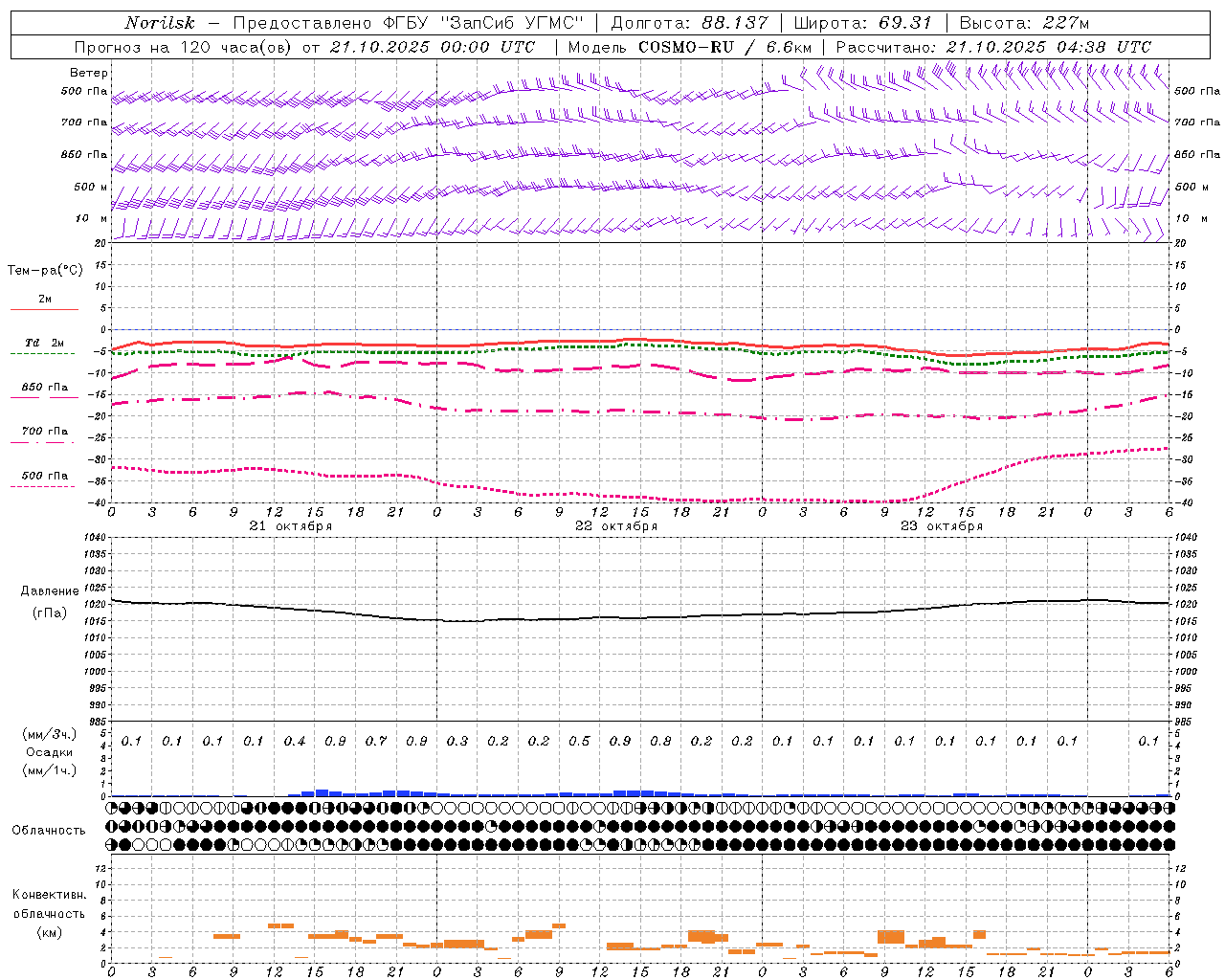Click the 0.5 precipitation value
The height and width of the screenshot is (980, 1225).
pos(579,741)
